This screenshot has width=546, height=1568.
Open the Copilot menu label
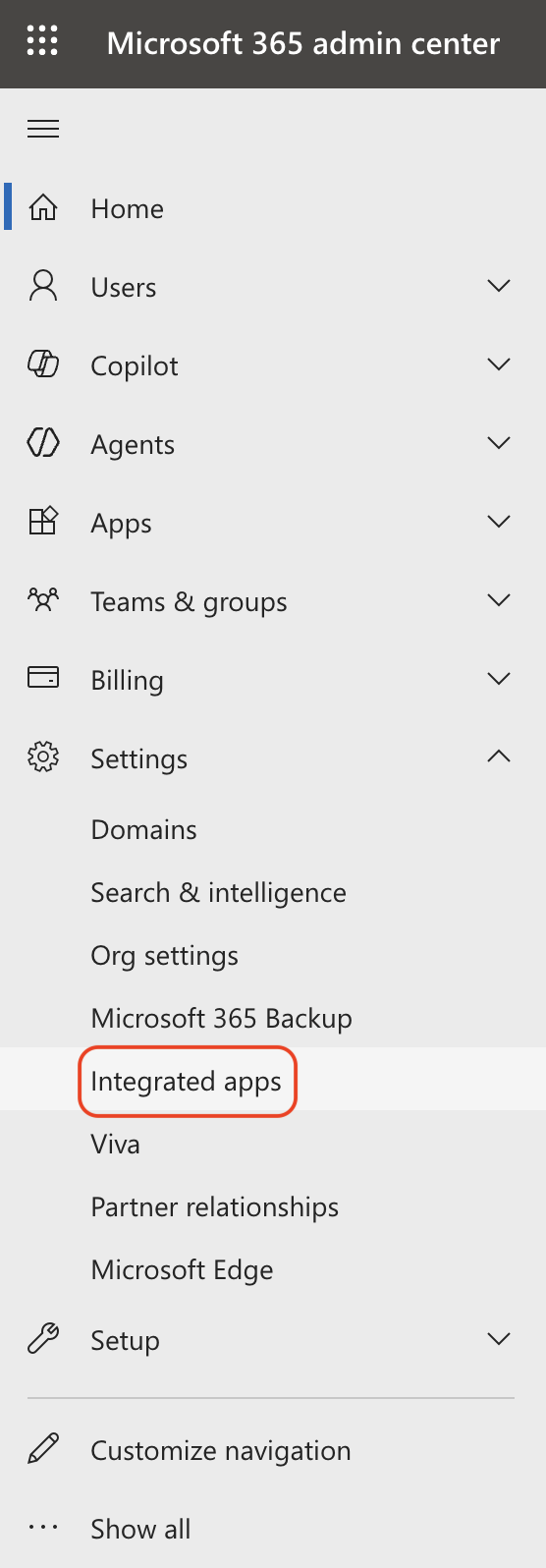135,366
